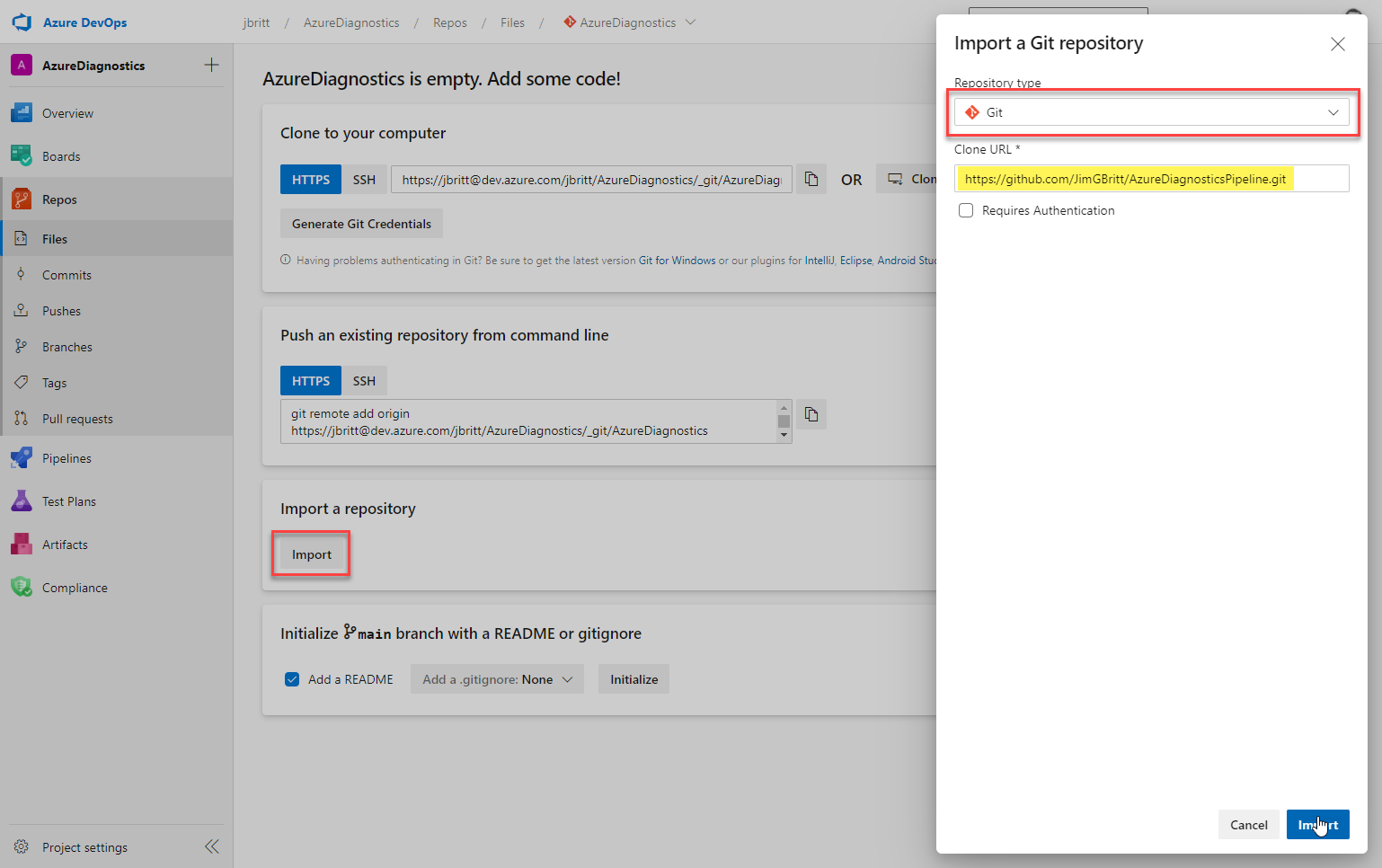Collapse the sidebar with double-chevron icon
The width and height of the screenshot is (1382, 868).
coord(212,846)
